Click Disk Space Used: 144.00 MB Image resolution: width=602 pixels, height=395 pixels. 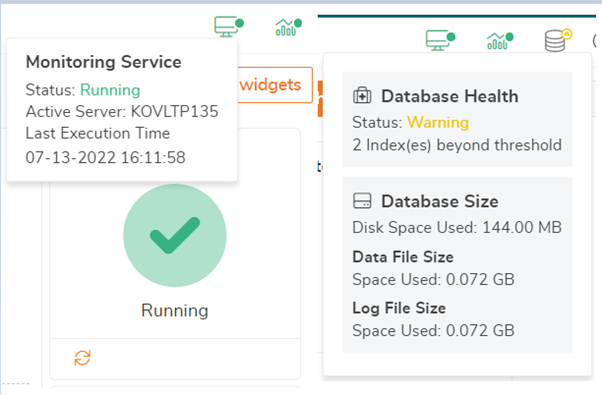[457, 227]
